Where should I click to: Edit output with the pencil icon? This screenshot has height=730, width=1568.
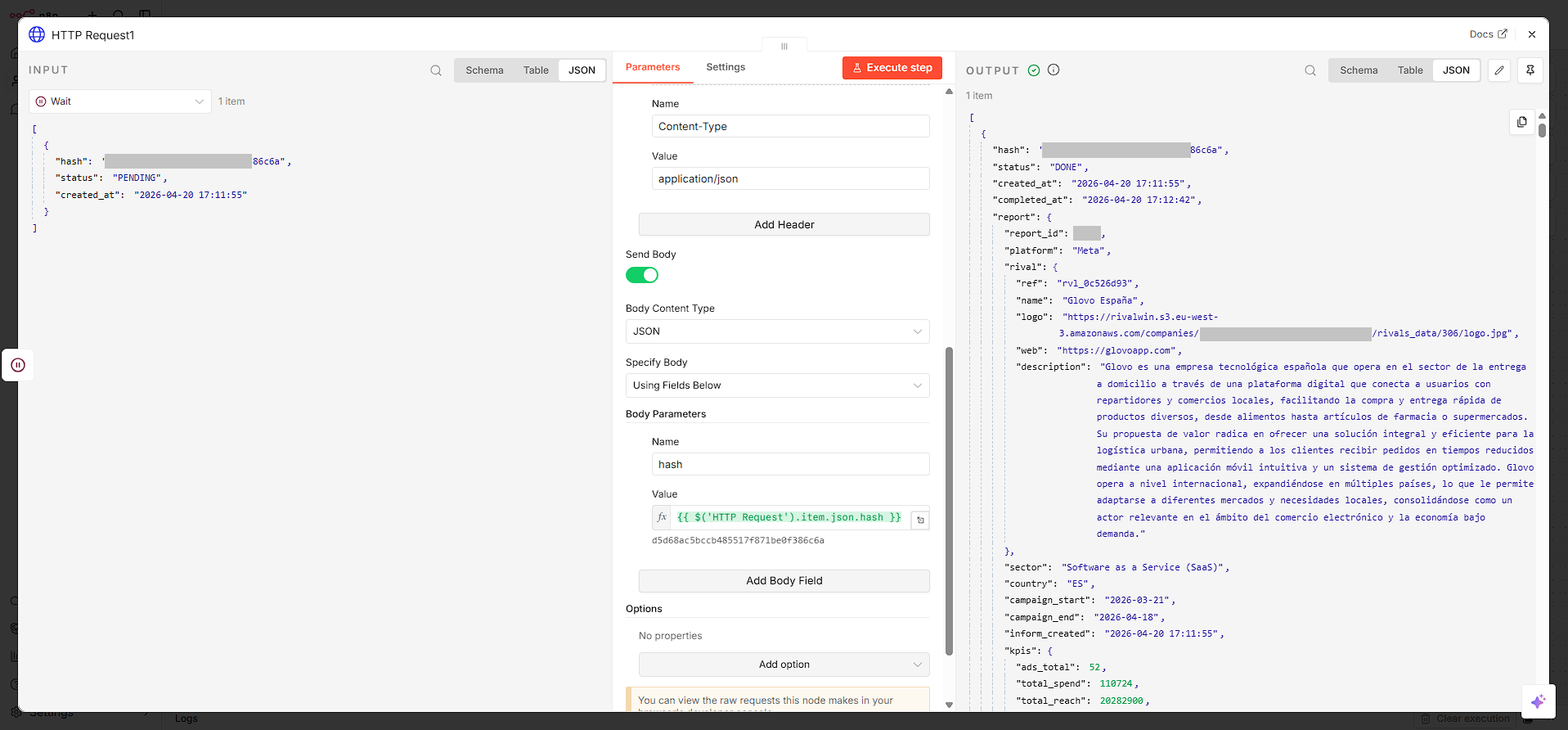pos(1499,70)
